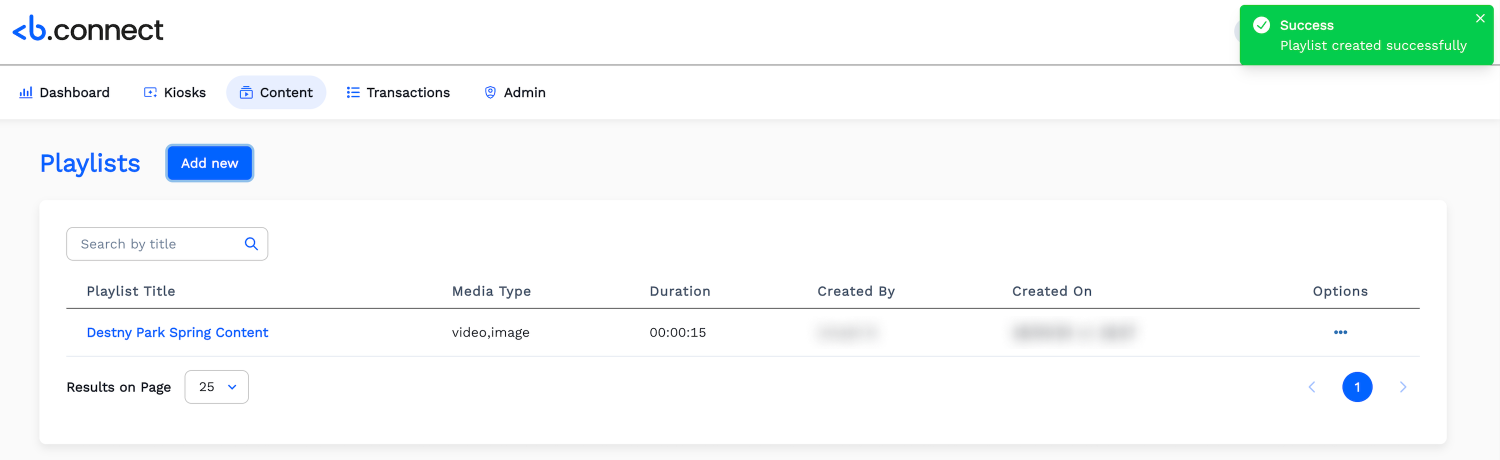Open options menu for Destny Park playlist
The image size is (1500, 460).
click(1340, 332)
